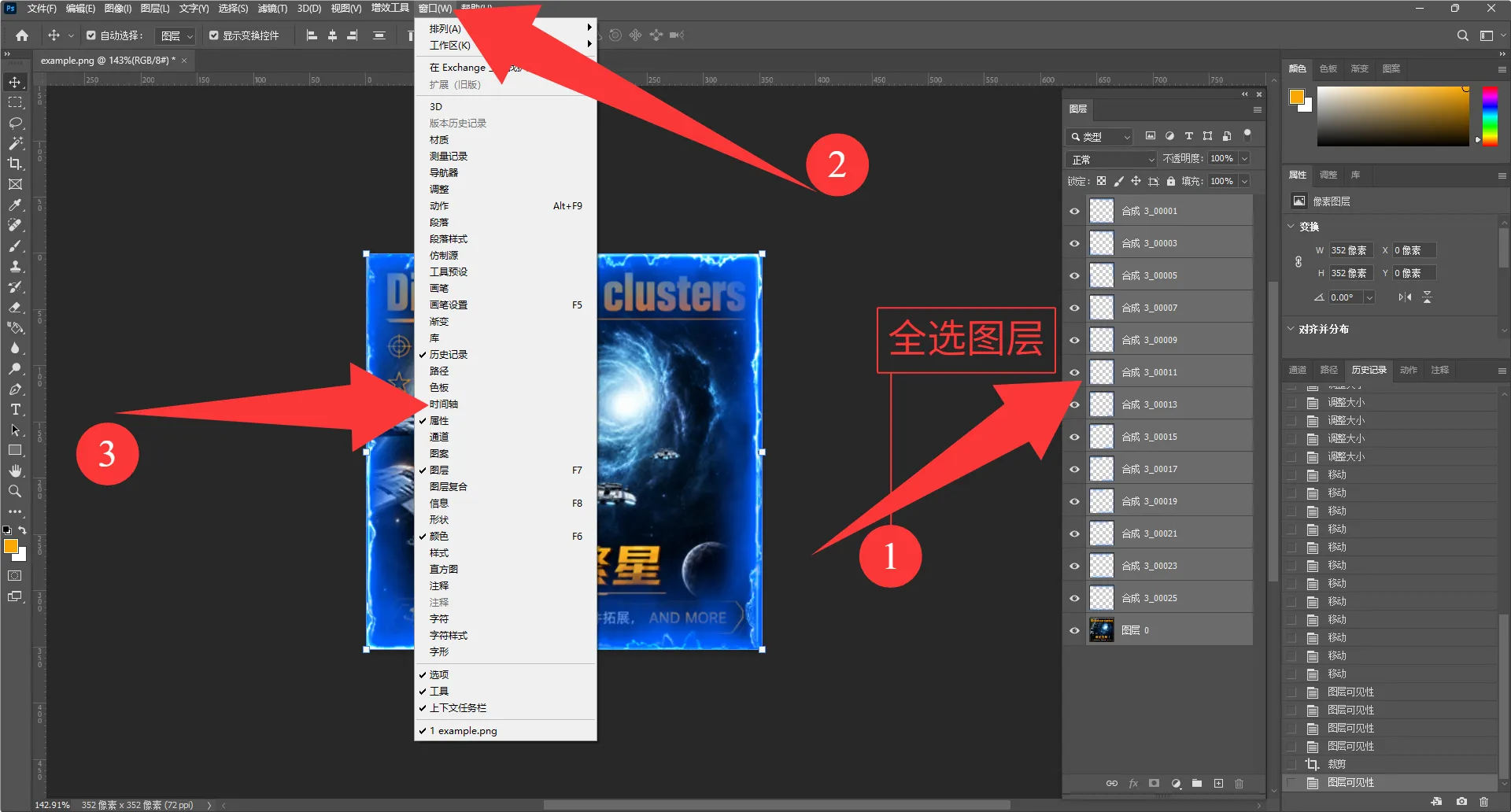Select the Eyedropper tool
1511x812 pixels.
click(15, 205)
